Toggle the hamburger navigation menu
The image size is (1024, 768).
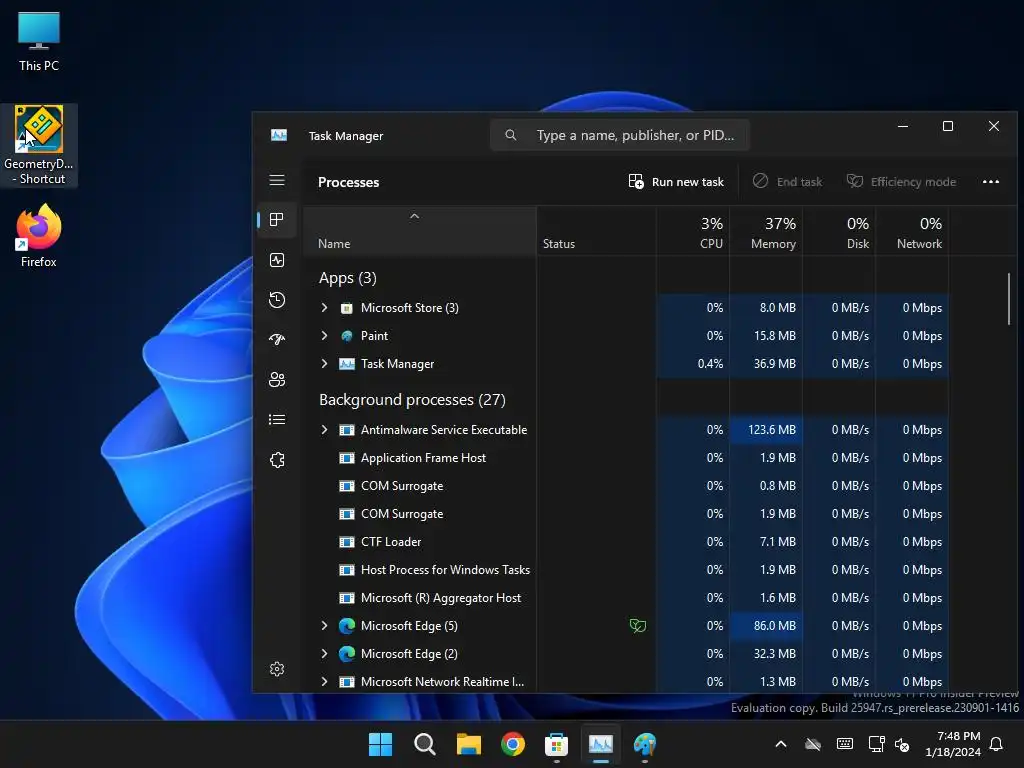[277, 180]
